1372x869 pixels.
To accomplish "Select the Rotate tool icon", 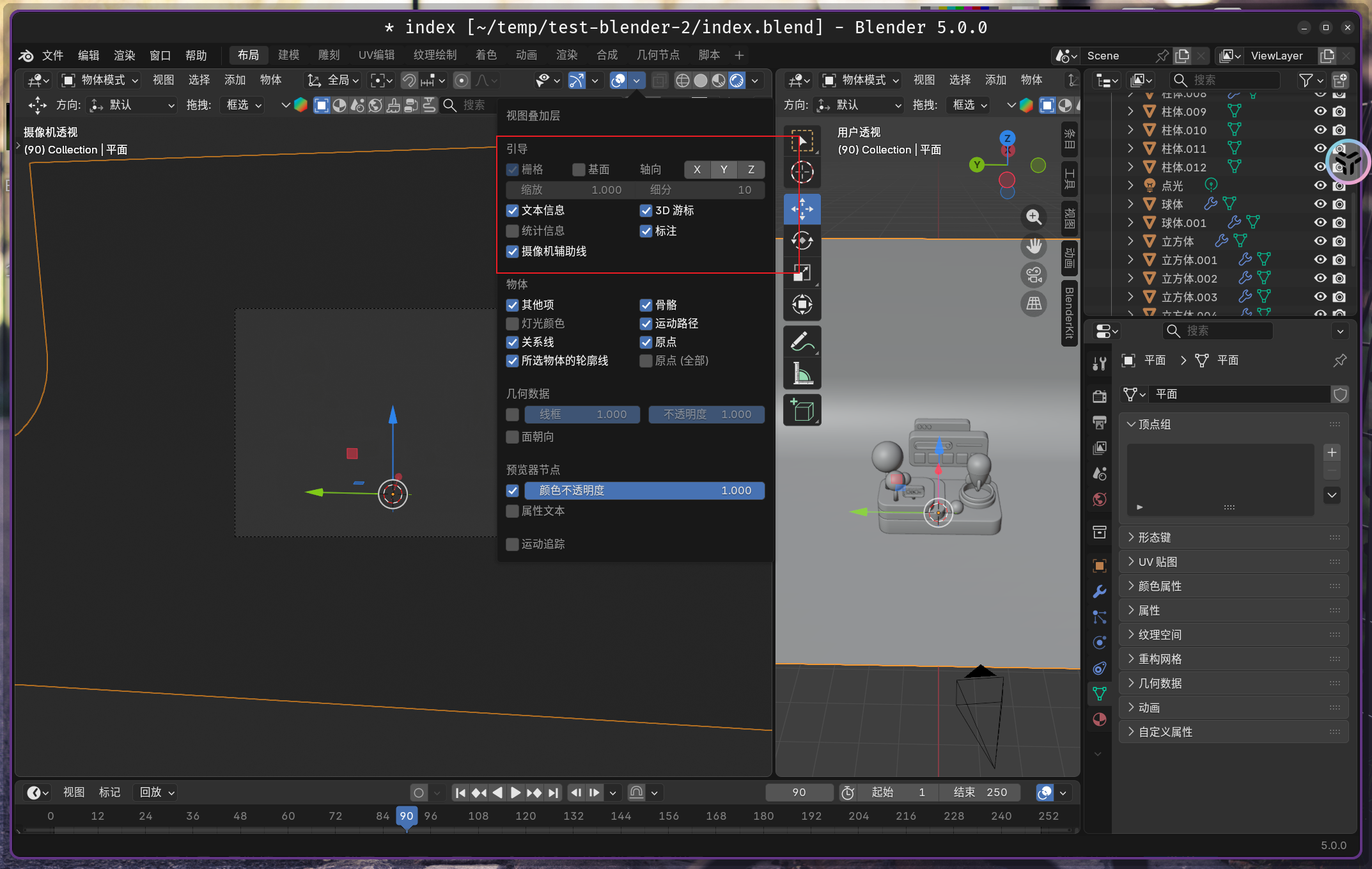I will [802, 241].
